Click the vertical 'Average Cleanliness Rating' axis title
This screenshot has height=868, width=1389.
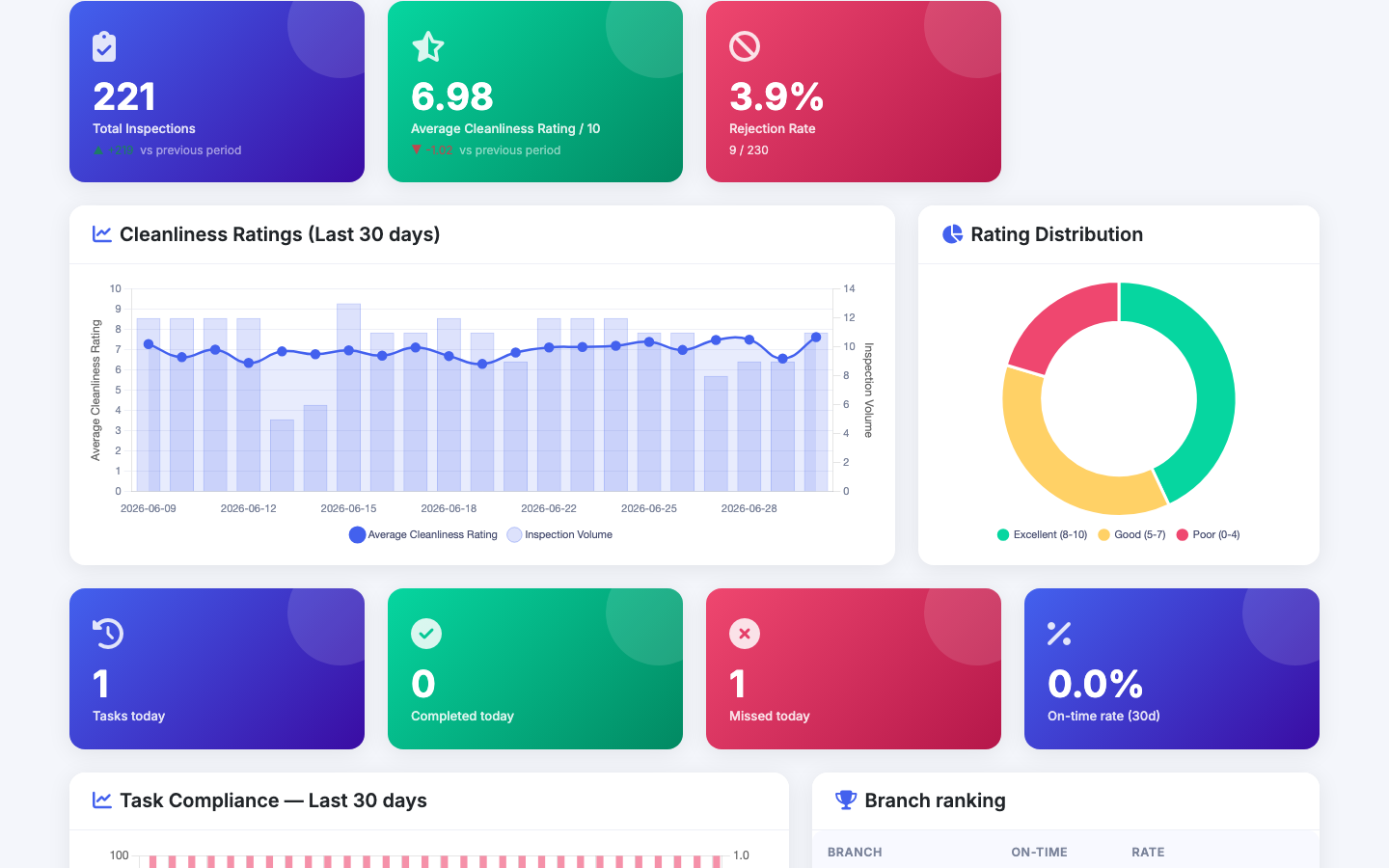click(95, 390)
